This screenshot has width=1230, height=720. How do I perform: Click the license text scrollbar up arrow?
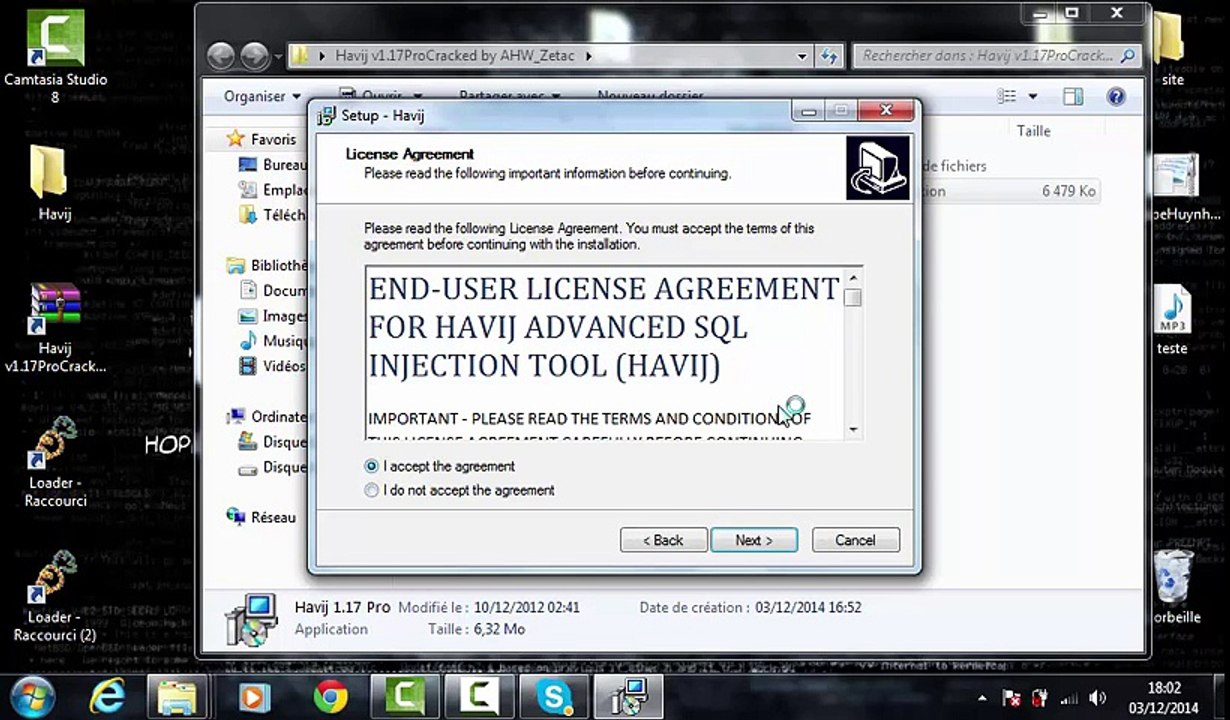[x=853, y=277]
